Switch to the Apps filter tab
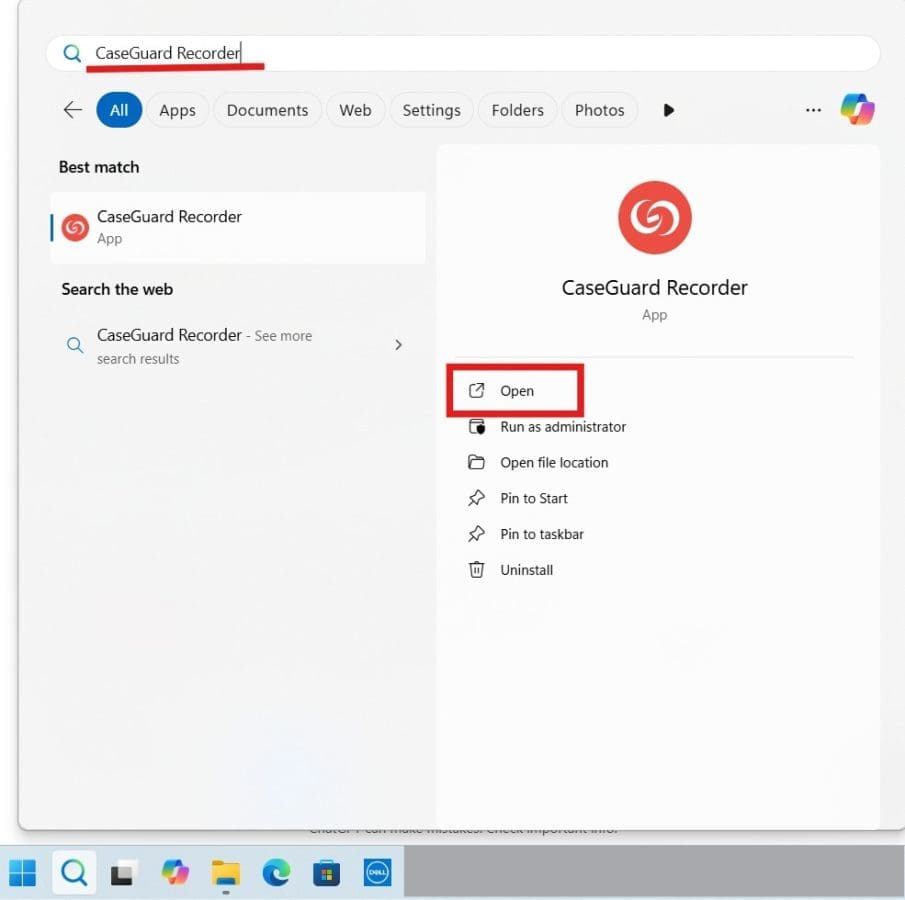The width and height of the screenshot is (905, 900). [177, 110]
